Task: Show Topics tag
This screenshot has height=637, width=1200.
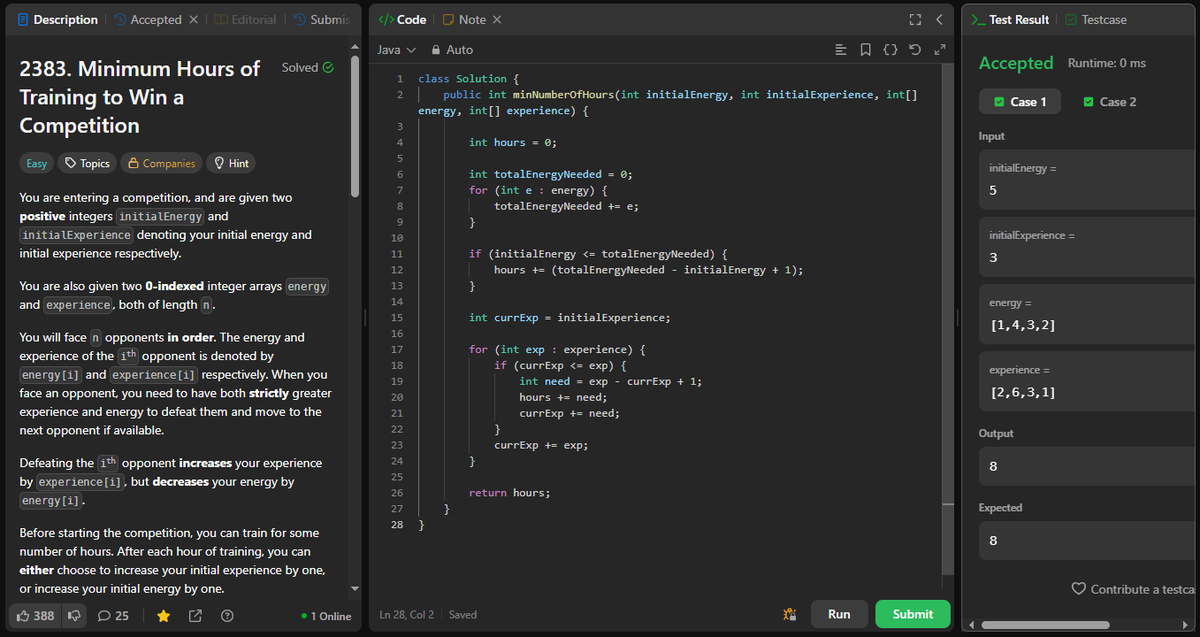Action: click(x=87, y=163)
